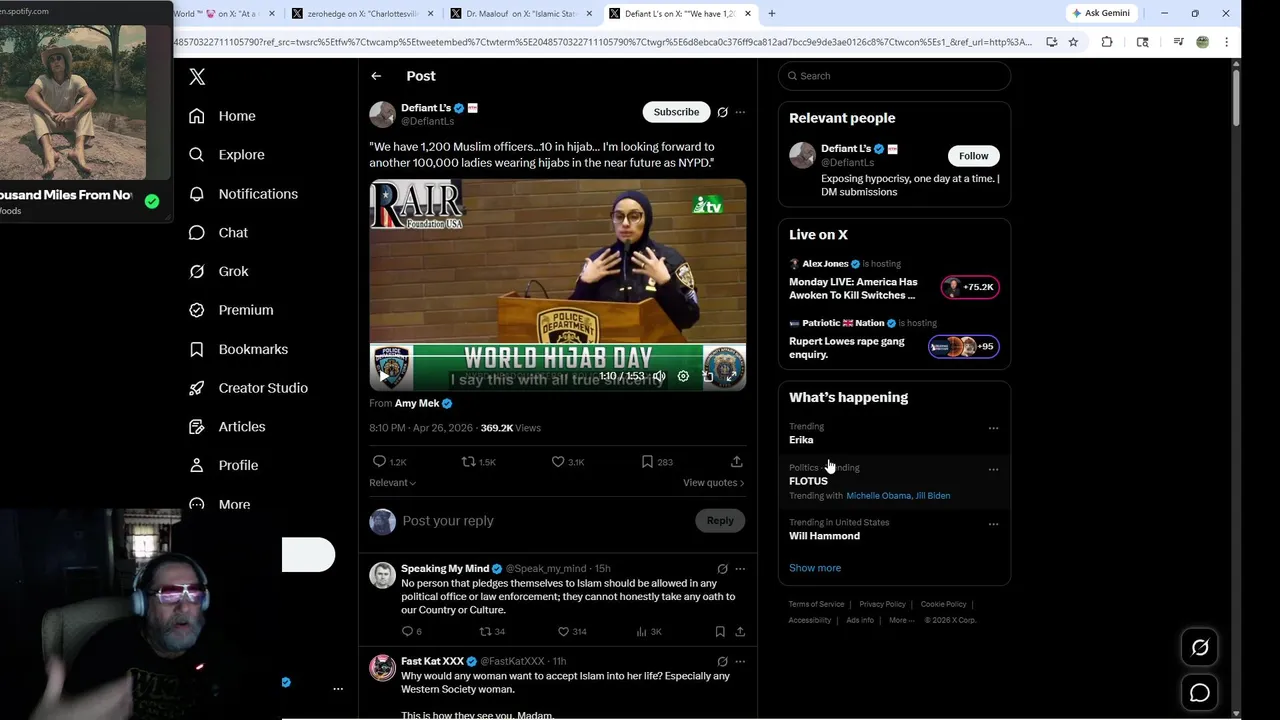
Task: Toggle picture-in-picture on the video
Action: point(708,376)
